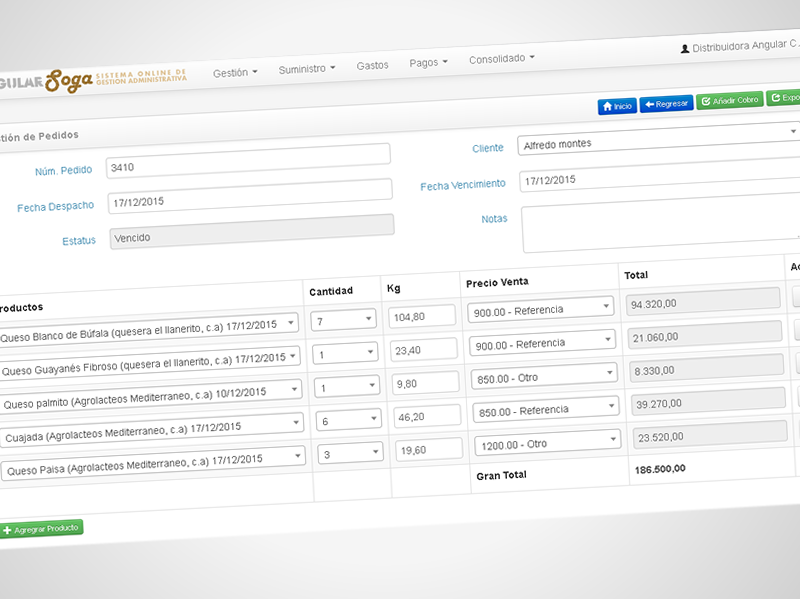Open the Queso Paisa product dropdown
The width and height of the screenshot is (800, 600).
[150, 458]
